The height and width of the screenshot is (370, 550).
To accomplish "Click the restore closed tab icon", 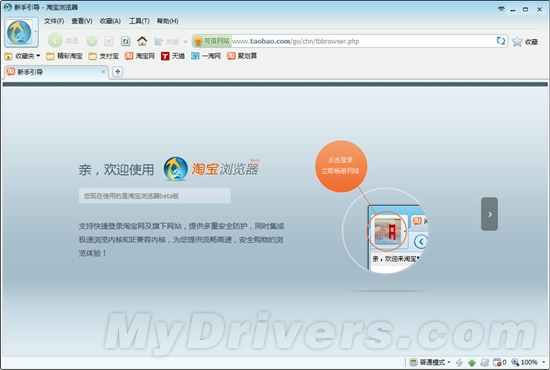I will pyautogui.click(x=159, y=41).
